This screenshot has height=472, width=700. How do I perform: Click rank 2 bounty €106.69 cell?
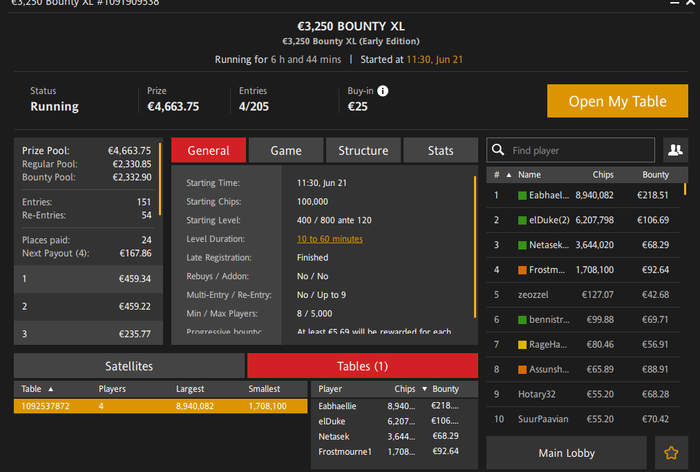tap(653, 220)
